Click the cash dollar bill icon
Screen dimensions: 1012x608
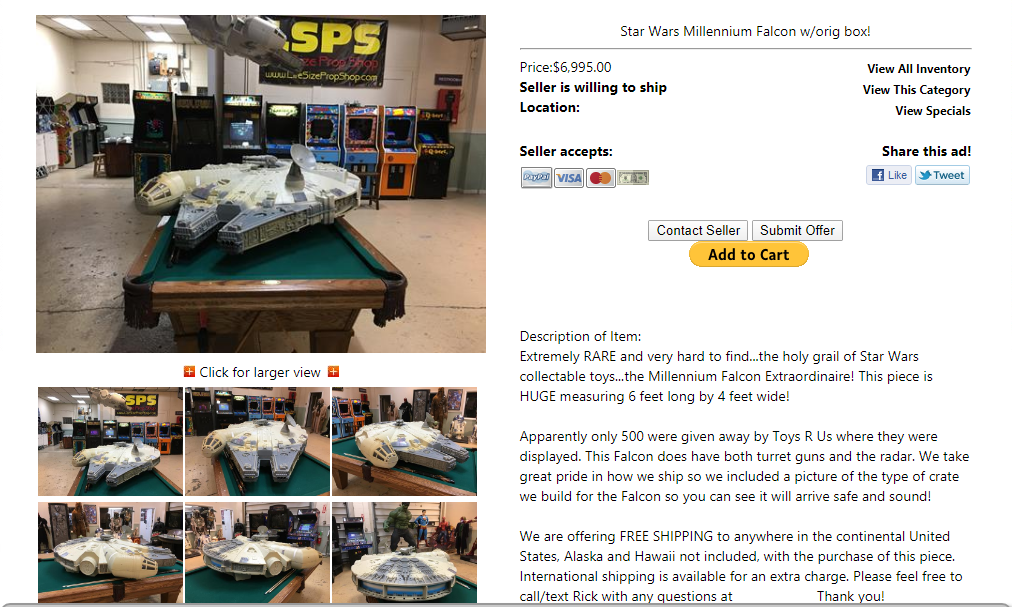632,177
